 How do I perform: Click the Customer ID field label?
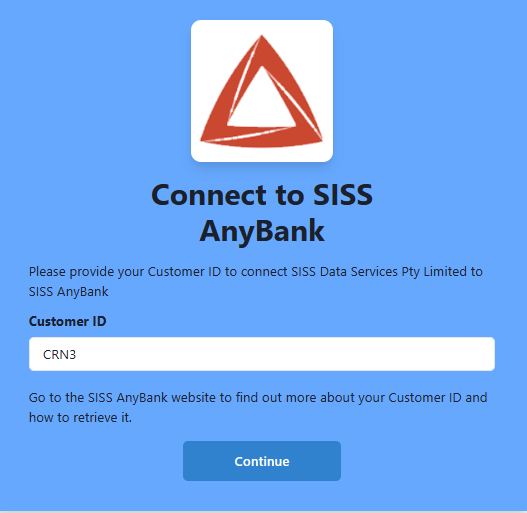click(68, 321)
